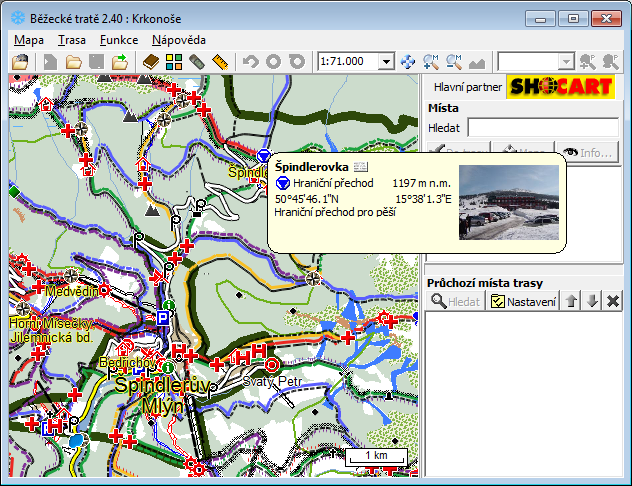632x486 pixels.
Task: Click the first magnifier zoom icon
Action: [432, 62]
